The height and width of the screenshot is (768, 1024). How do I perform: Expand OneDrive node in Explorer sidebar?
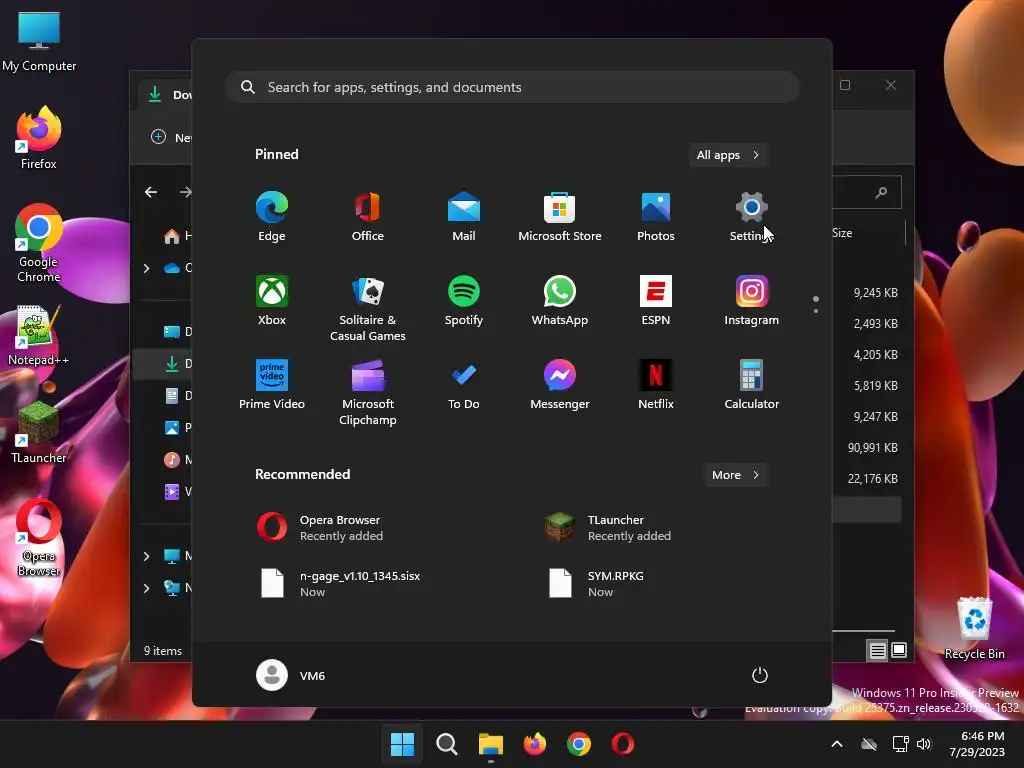(x=146, y=268)
